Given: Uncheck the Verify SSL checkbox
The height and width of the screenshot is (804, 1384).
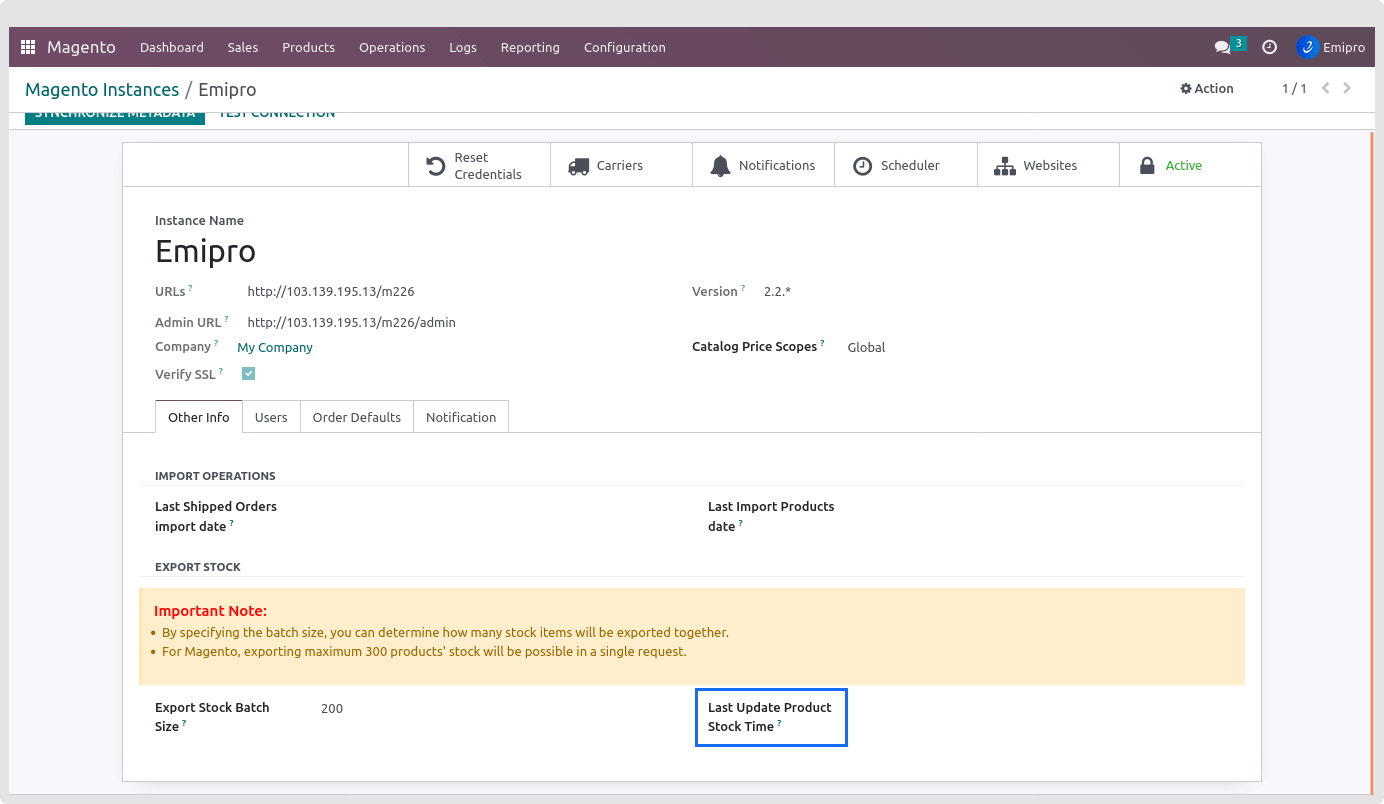Looking at the screenshot, I should coord(248,374).
